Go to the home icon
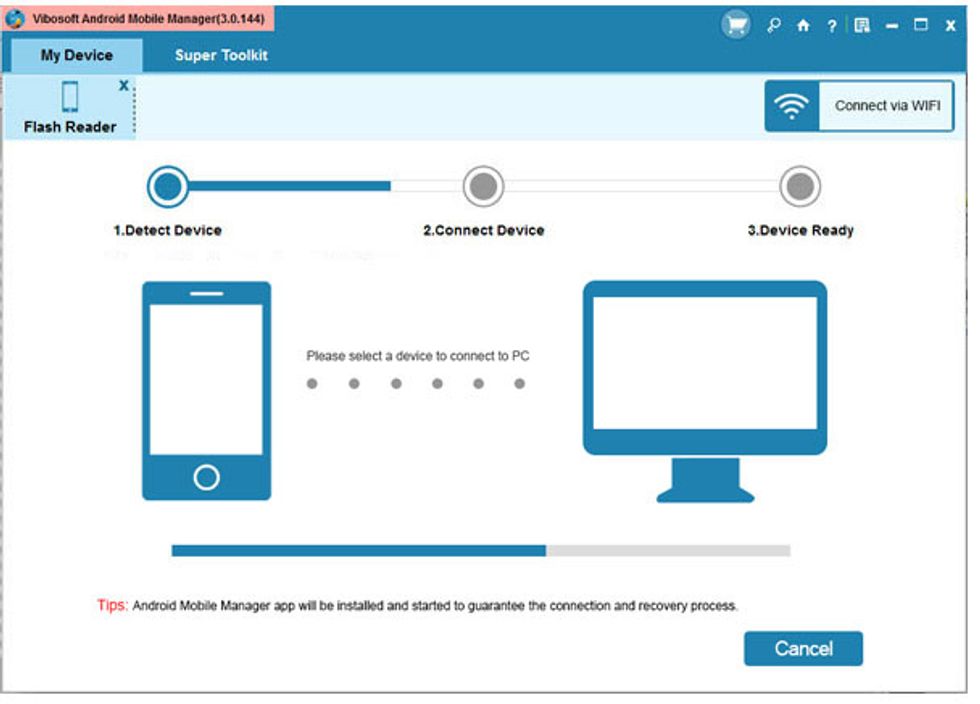 [803, 25]
